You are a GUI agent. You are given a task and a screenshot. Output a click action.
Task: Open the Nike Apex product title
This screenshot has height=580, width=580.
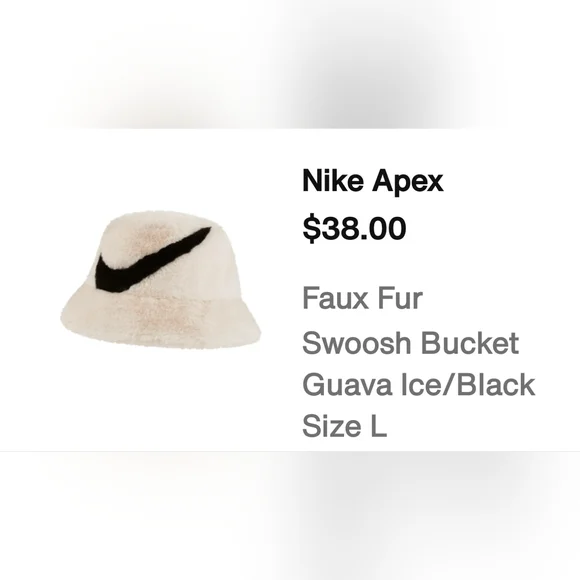tap(372, 181)
